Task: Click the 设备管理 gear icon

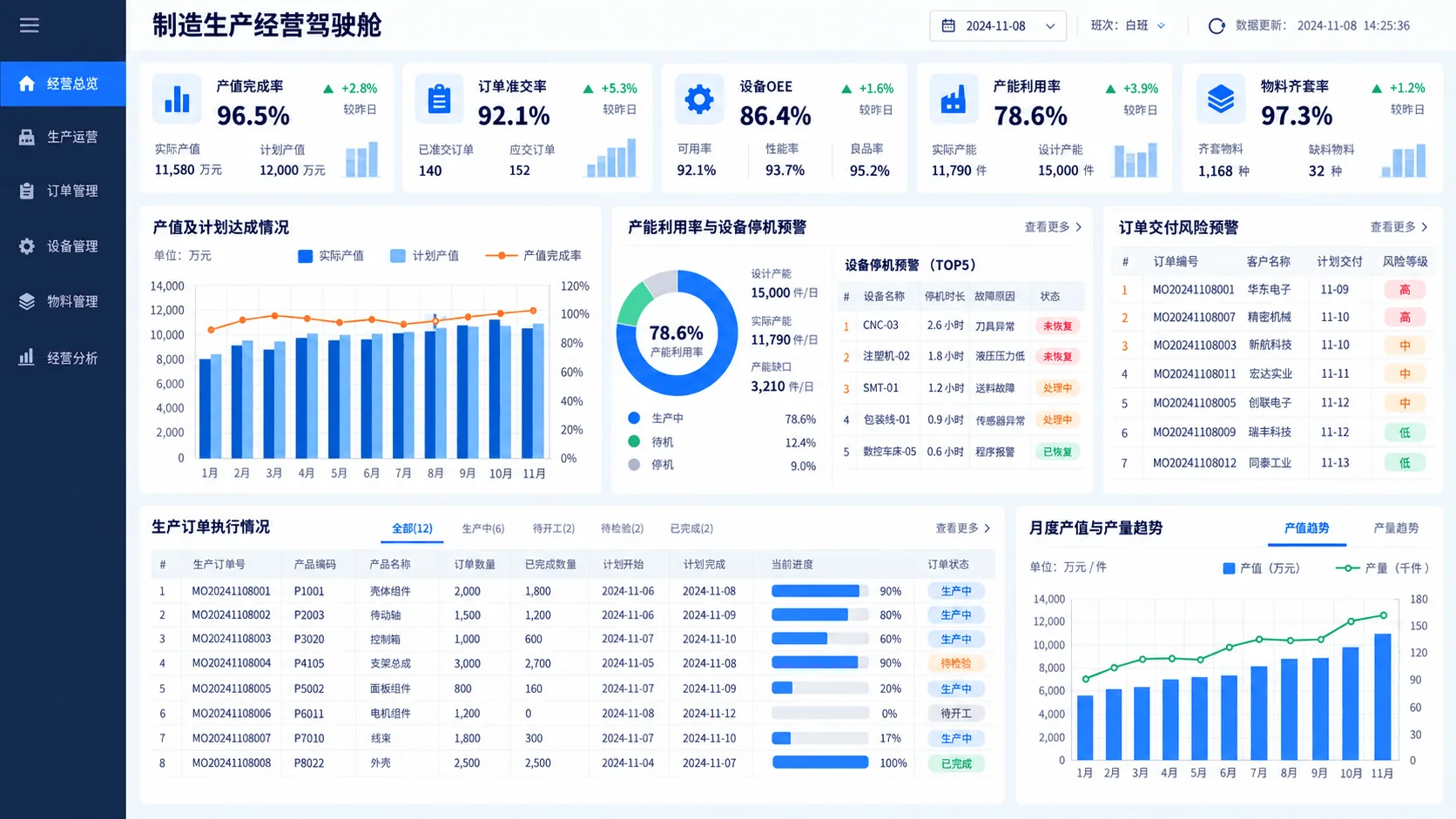Action: point(27,246)
